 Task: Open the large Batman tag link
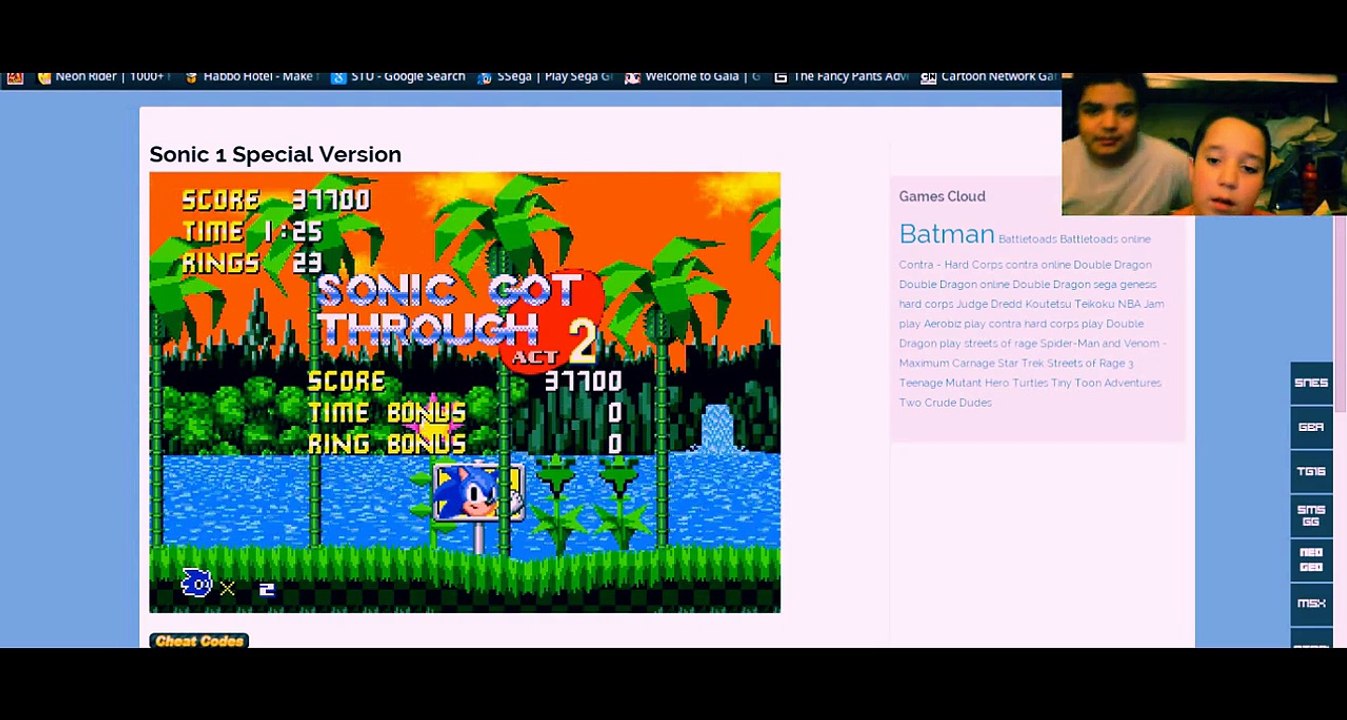[946, 234]
